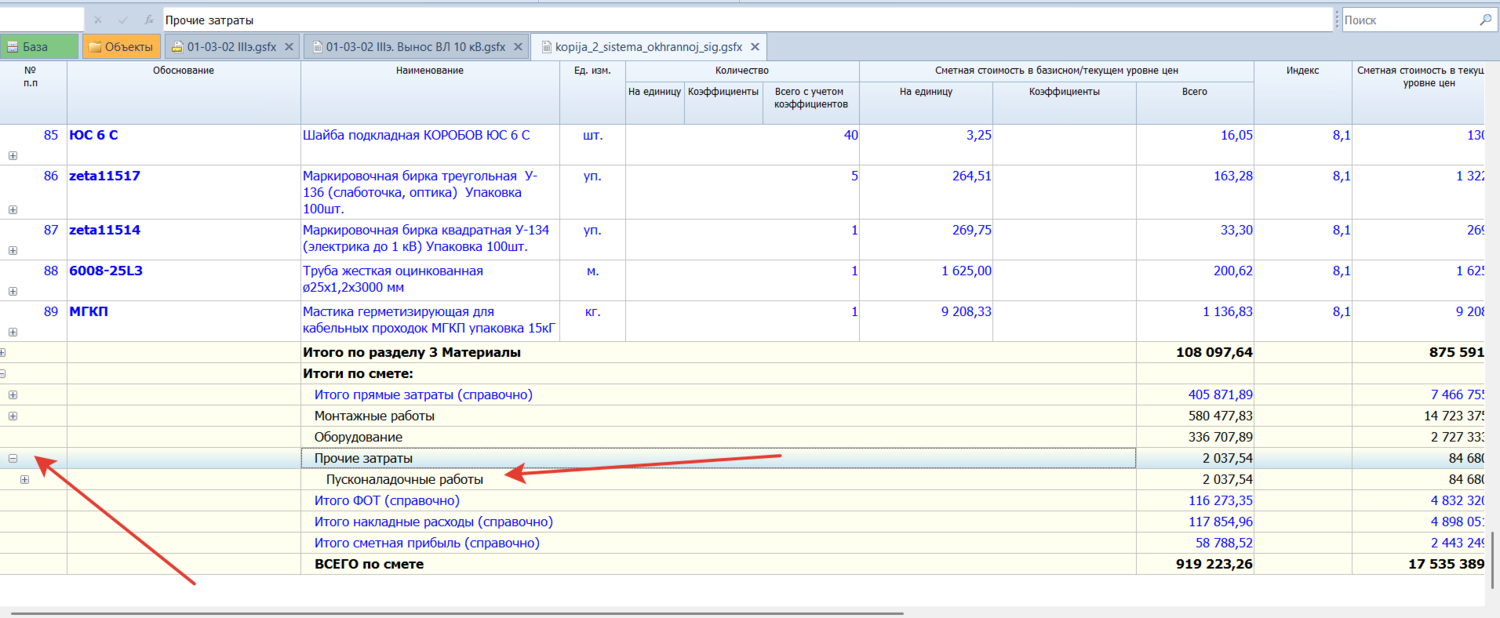The width and height of the screenshot is (1500, 618).
Task: Click the magnifier icon in the Поиск box
Action: pyautogui.click(x=1485, y=20)
